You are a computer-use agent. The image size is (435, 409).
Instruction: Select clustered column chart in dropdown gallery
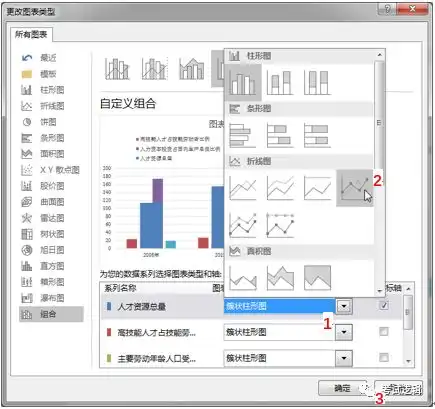243,83
